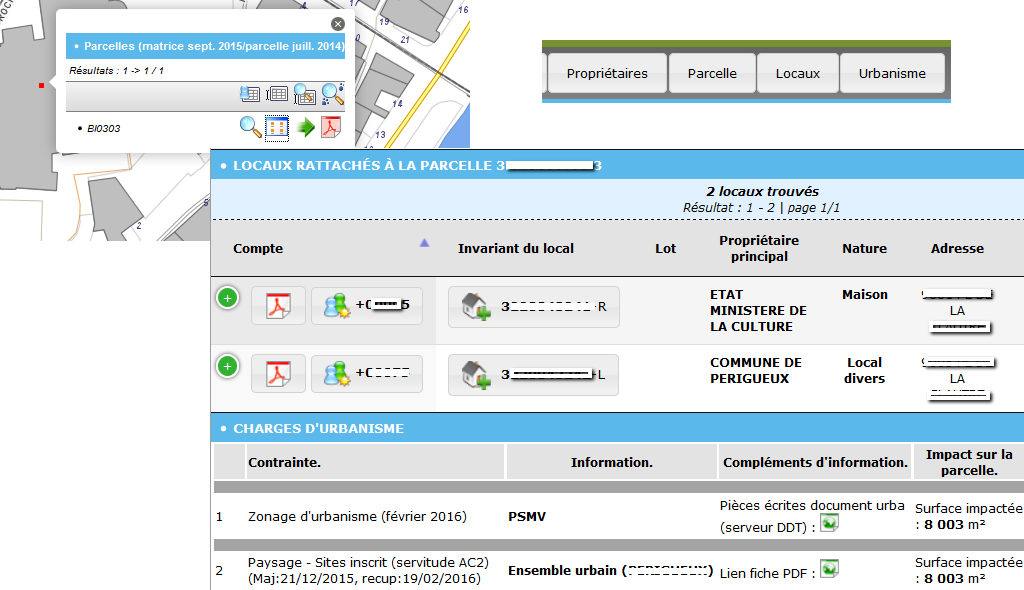Click the magnifier with dots icon in popup
Screen dimensions: 1024x590
point(332,94)
